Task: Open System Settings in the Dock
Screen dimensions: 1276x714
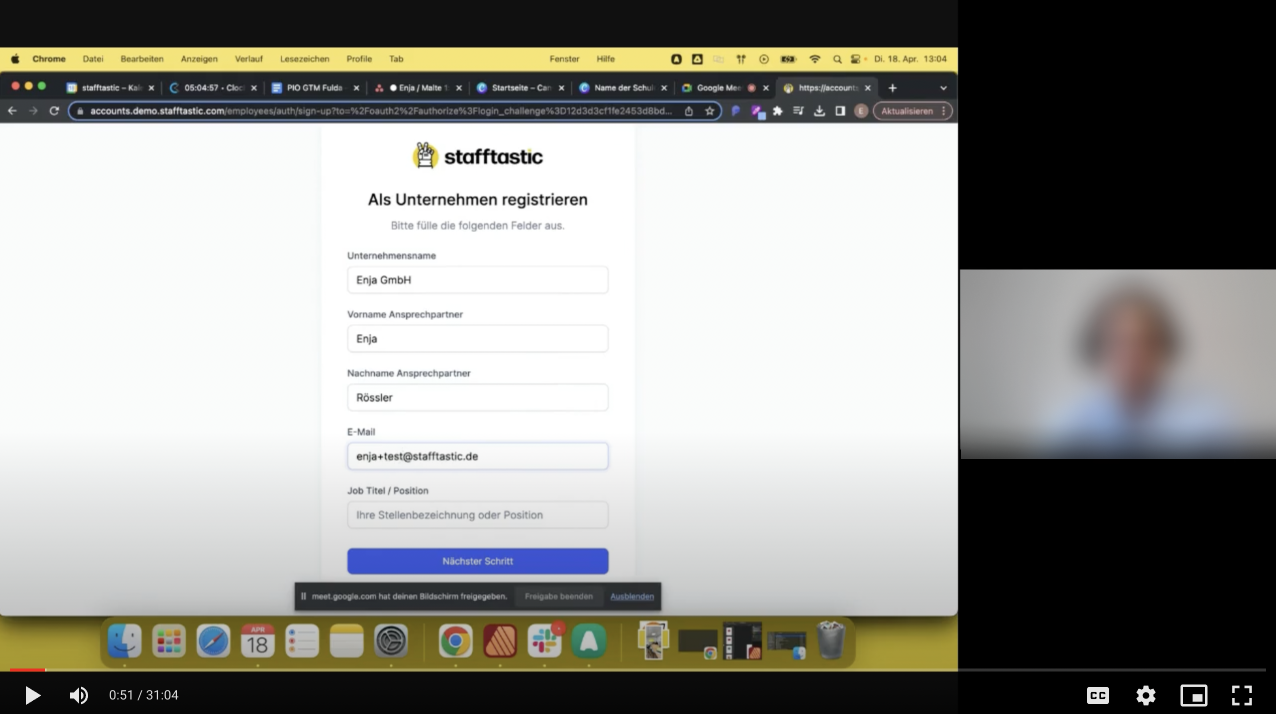Action: 391,641
